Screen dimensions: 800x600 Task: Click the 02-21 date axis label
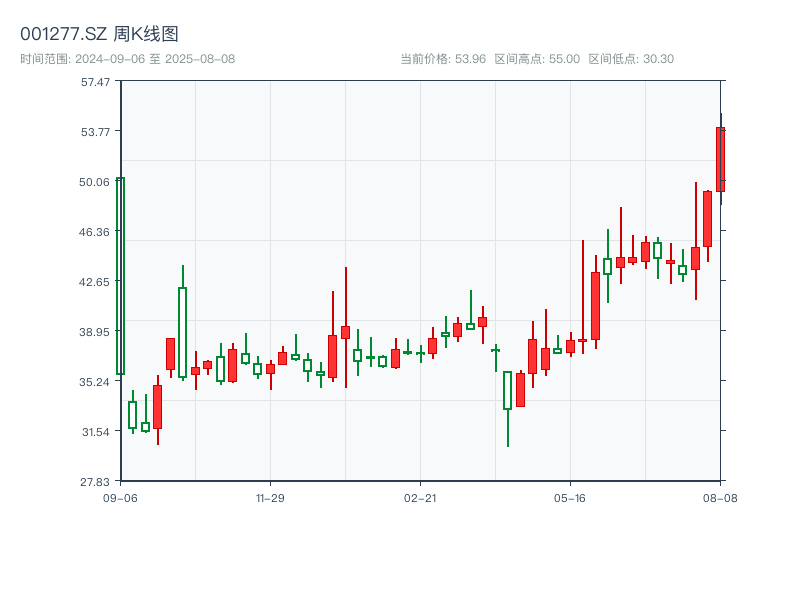click(420, 497)
